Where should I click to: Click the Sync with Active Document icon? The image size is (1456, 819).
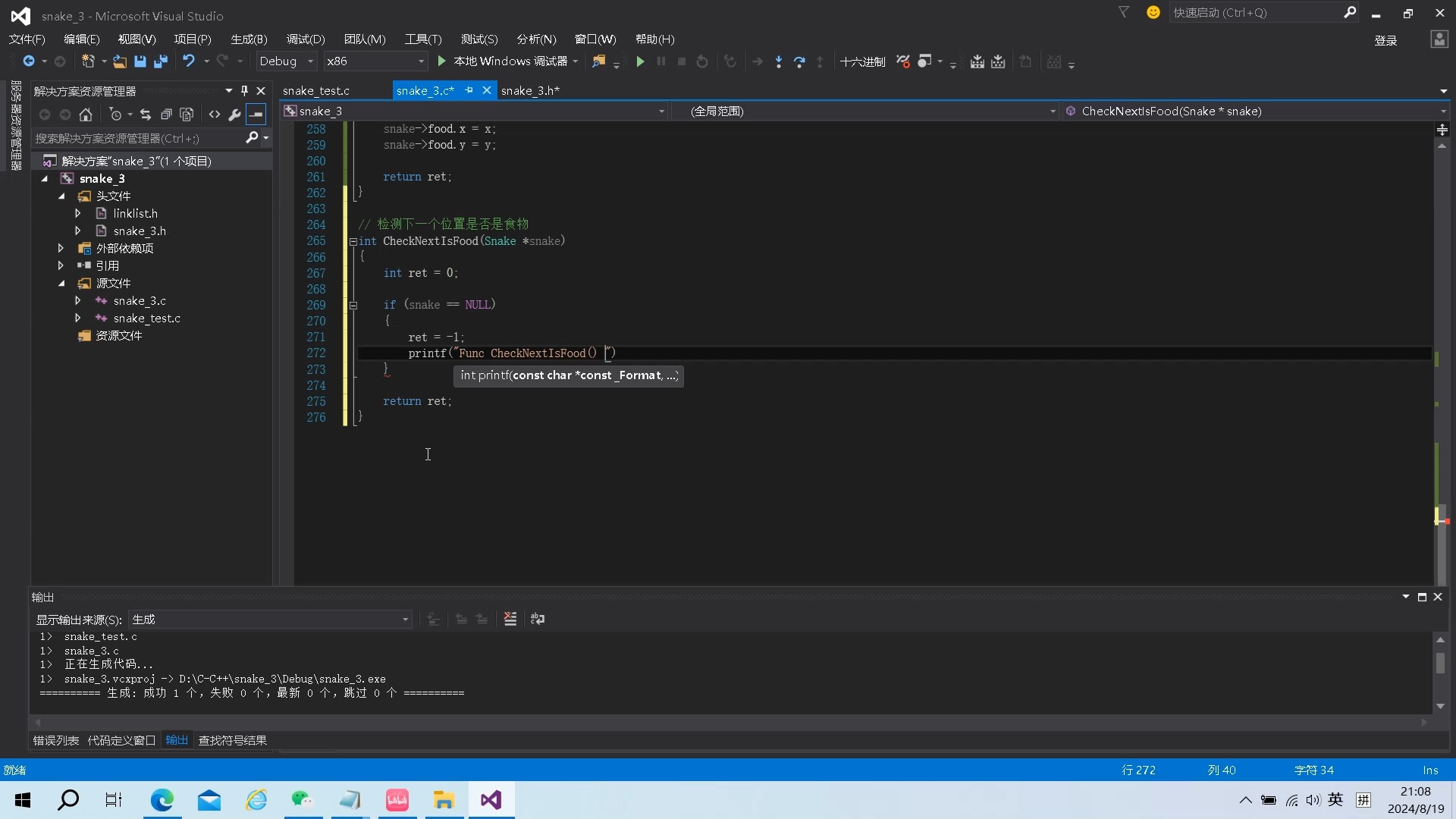[x=146, y=115]
